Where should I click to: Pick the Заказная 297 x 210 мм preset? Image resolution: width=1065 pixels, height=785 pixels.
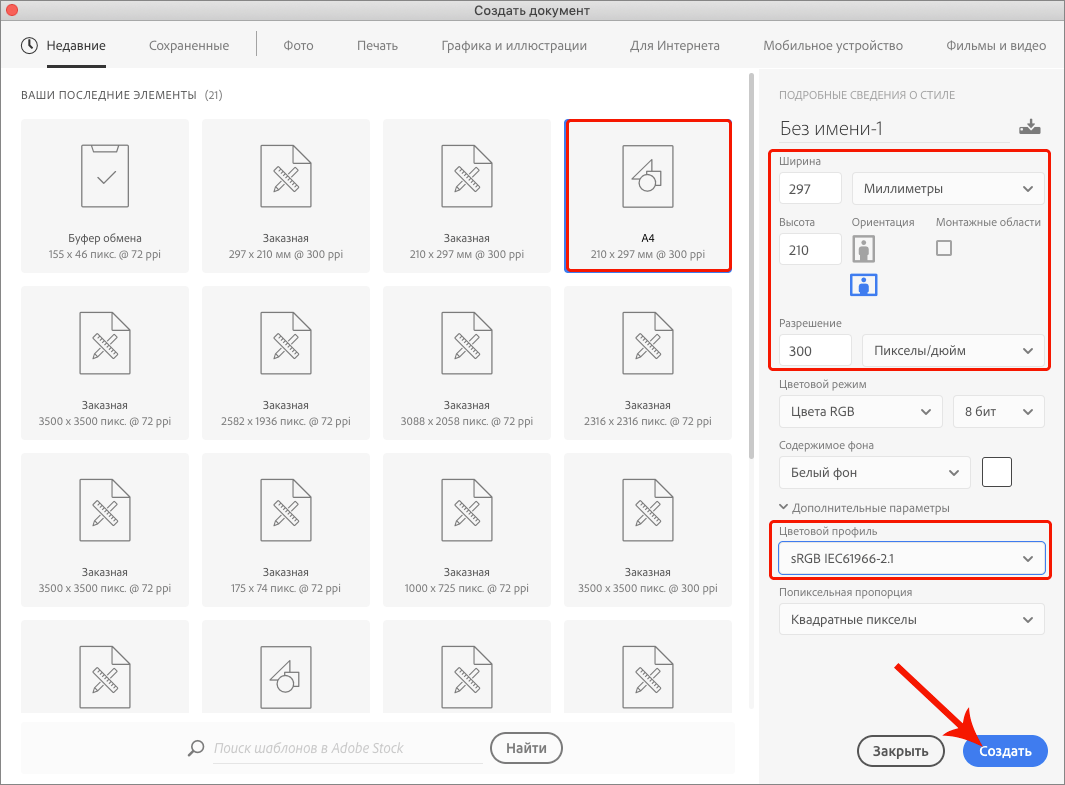tap(286, 195)
